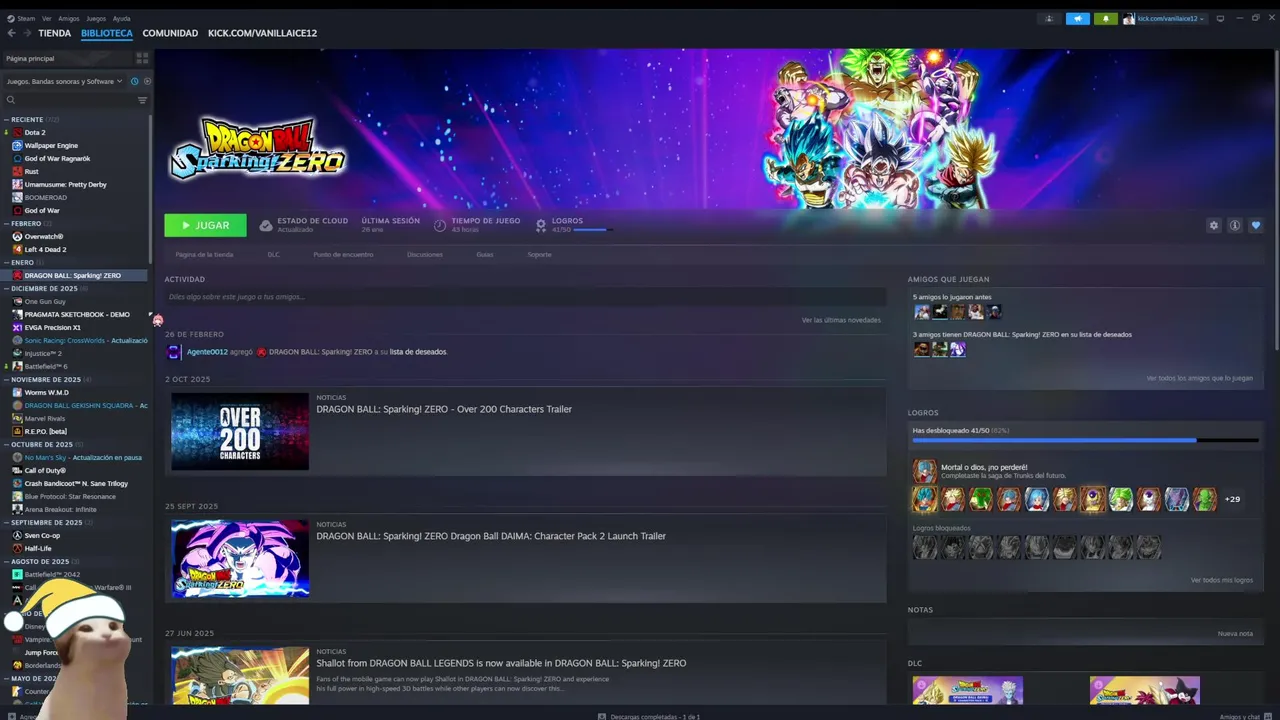This screenshot has width=1280, height=720.
Task: Click Página principal in sidebar
Action: coord(30,58)
